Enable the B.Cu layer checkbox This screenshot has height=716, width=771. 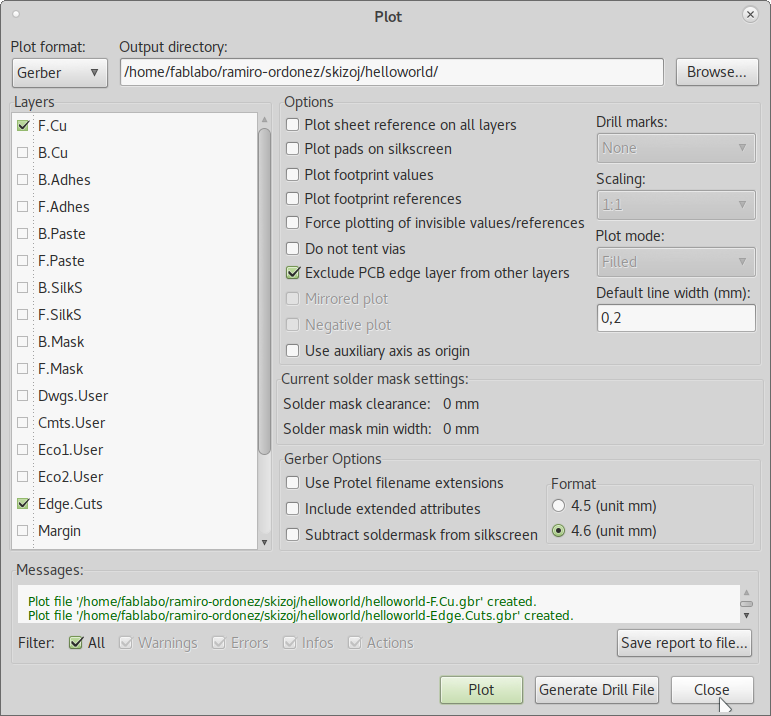[23, 153]
